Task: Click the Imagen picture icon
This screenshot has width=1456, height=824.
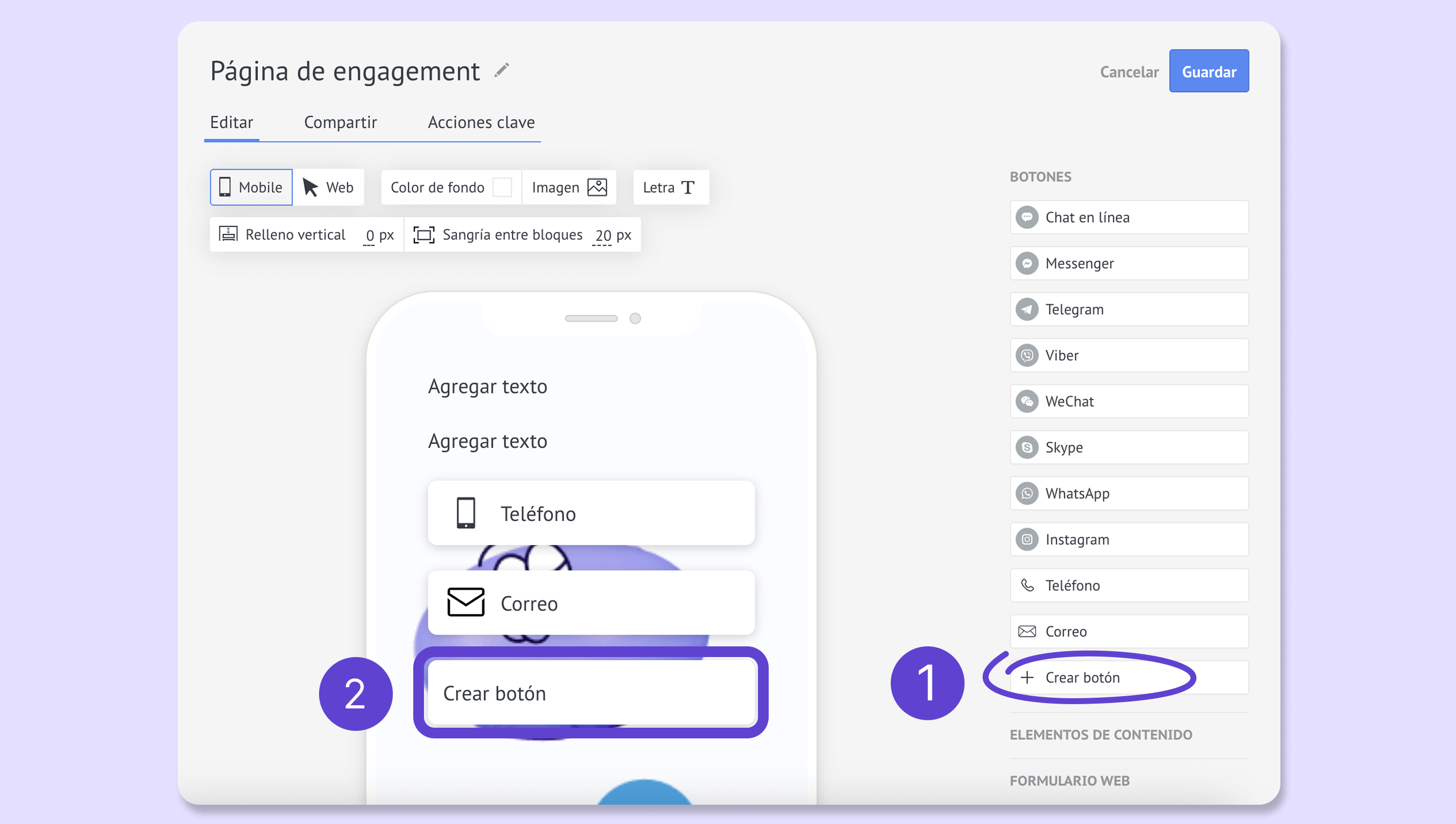Action: [597, 187]
